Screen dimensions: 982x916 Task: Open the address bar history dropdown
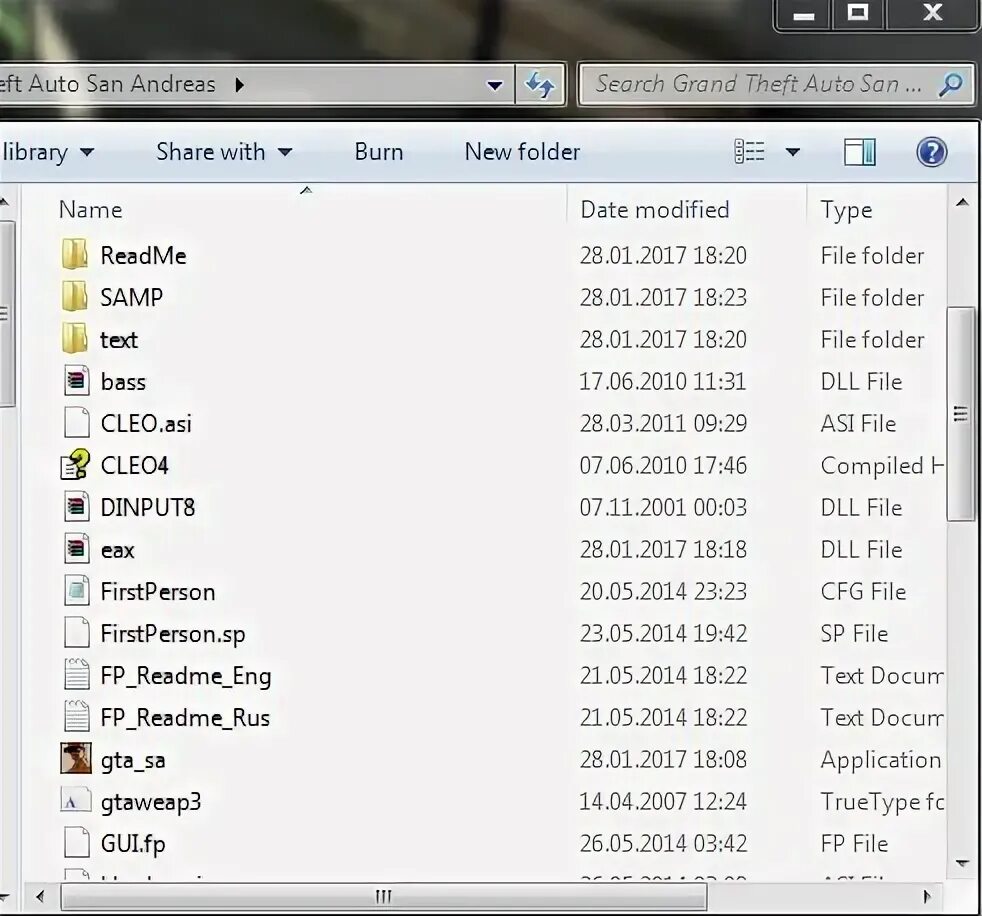click(495, 85)
